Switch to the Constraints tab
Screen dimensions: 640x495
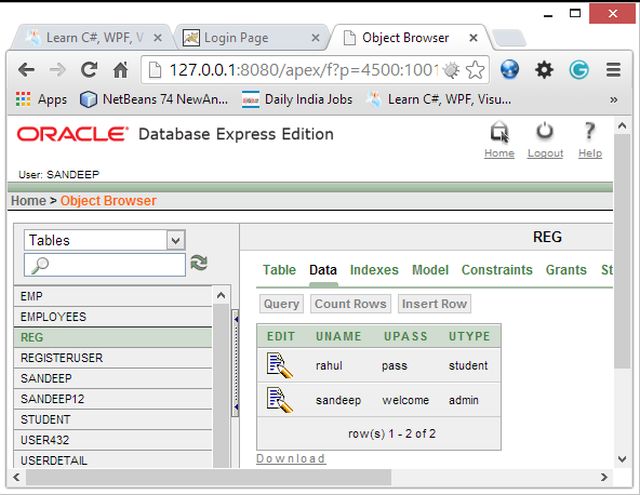pyautogui.click(x=497, y=270)
